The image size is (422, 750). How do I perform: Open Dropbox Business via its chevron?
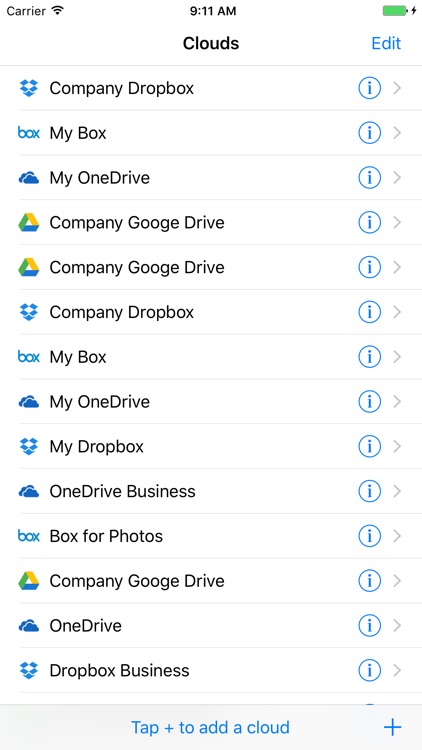(x=397, y=671)
